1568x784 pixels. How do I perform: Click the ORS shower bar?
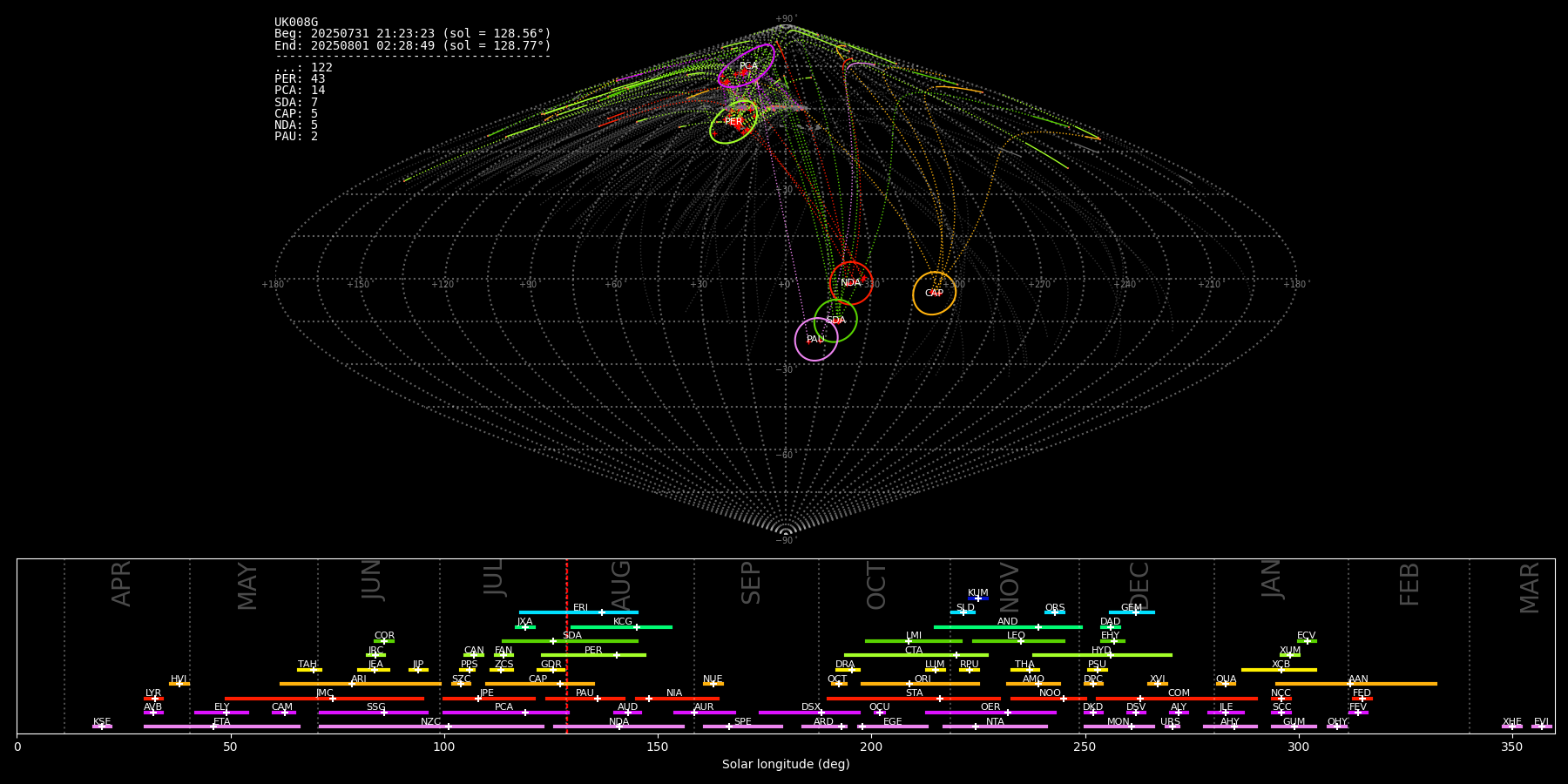click(1055, 612)
